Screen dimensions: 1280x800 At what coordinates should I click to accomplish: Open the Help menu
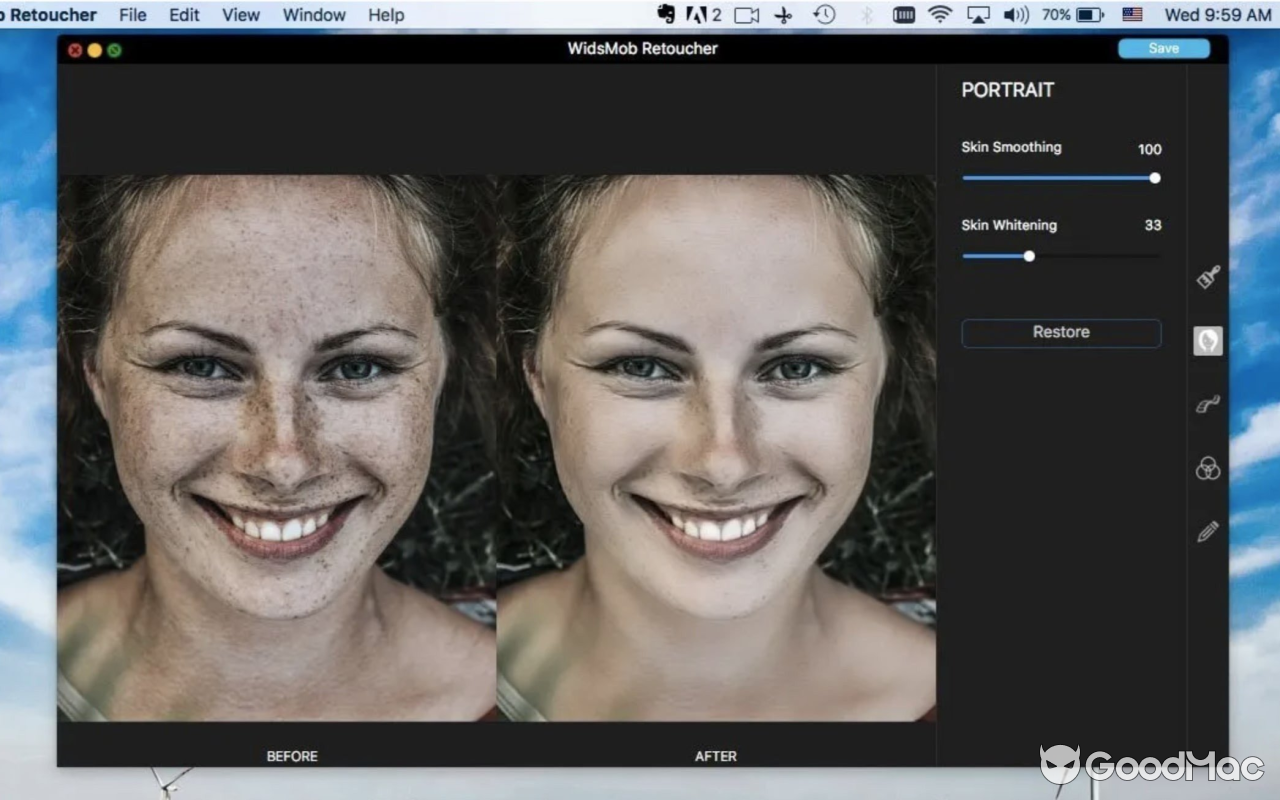click(x=385, y=15)
